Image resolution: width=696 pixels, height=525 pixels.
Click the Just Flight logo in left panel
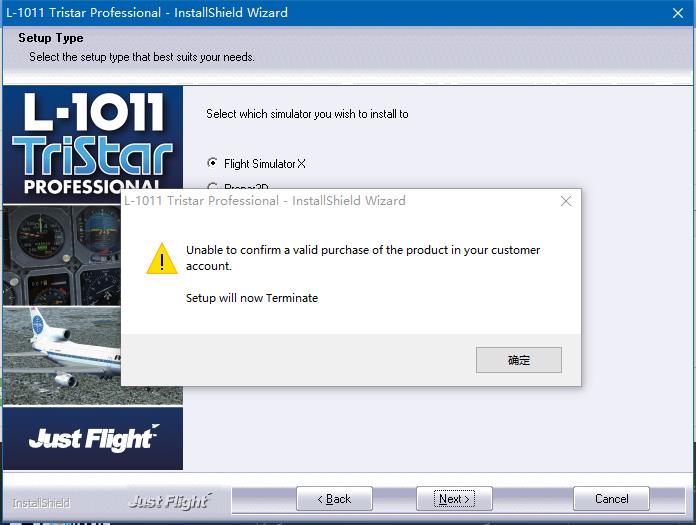(x=93, y=438)
